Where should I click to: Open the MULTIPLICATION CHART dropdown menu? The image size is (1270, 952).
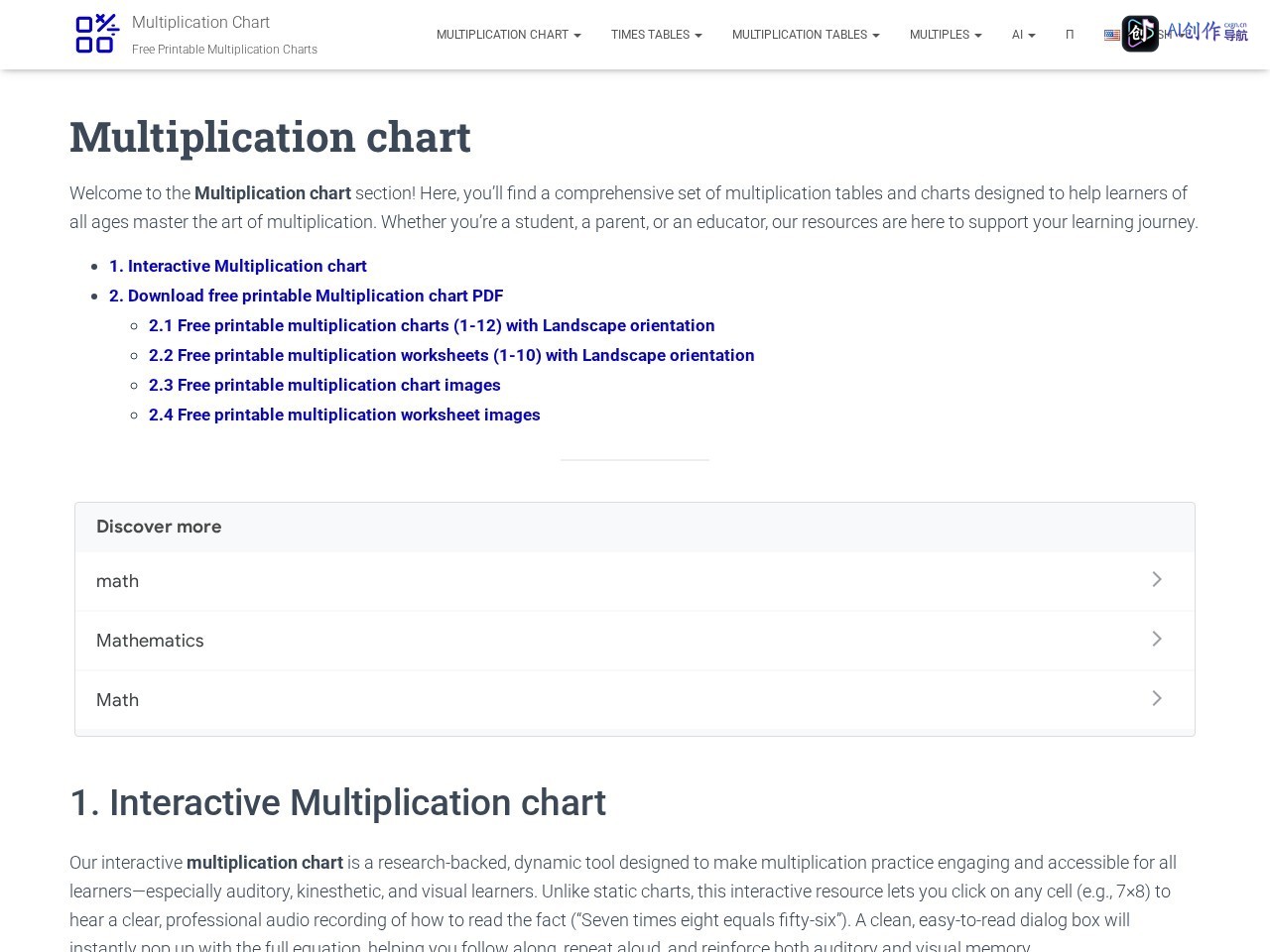[x=509, y=35]
